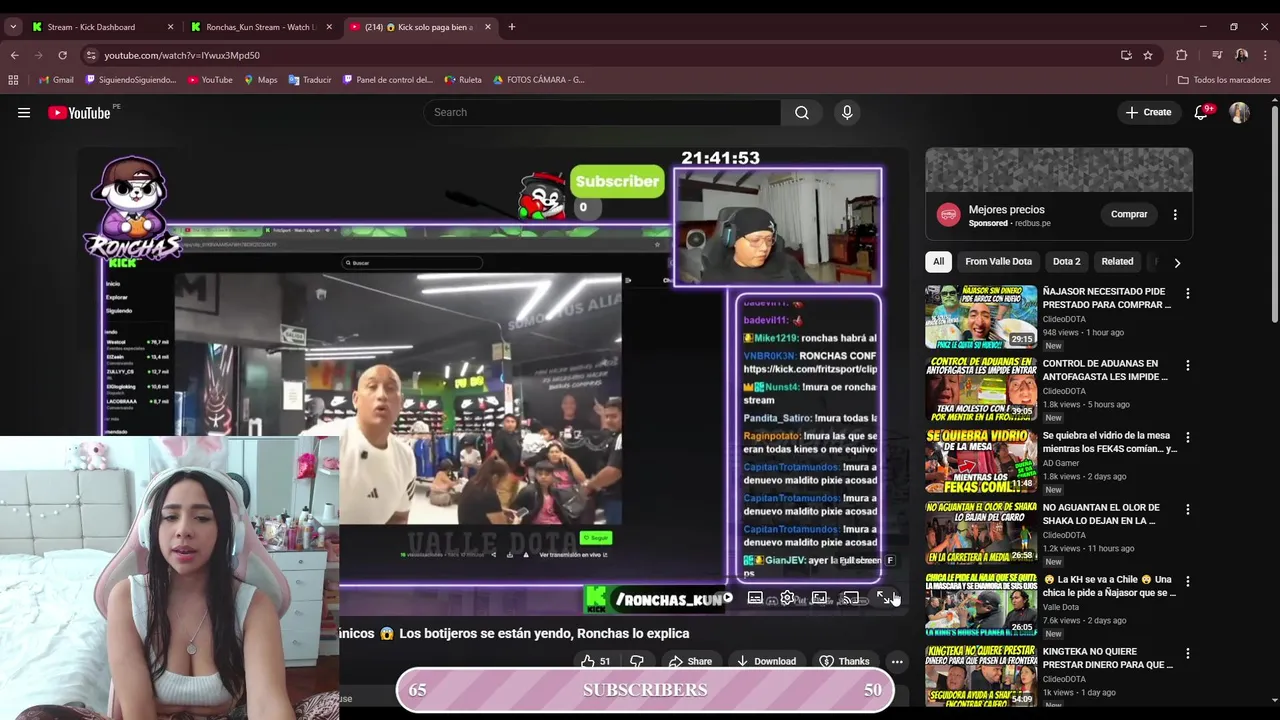Open ÑAJASOR NECESITADO video thumbnail

coord(981,317)
